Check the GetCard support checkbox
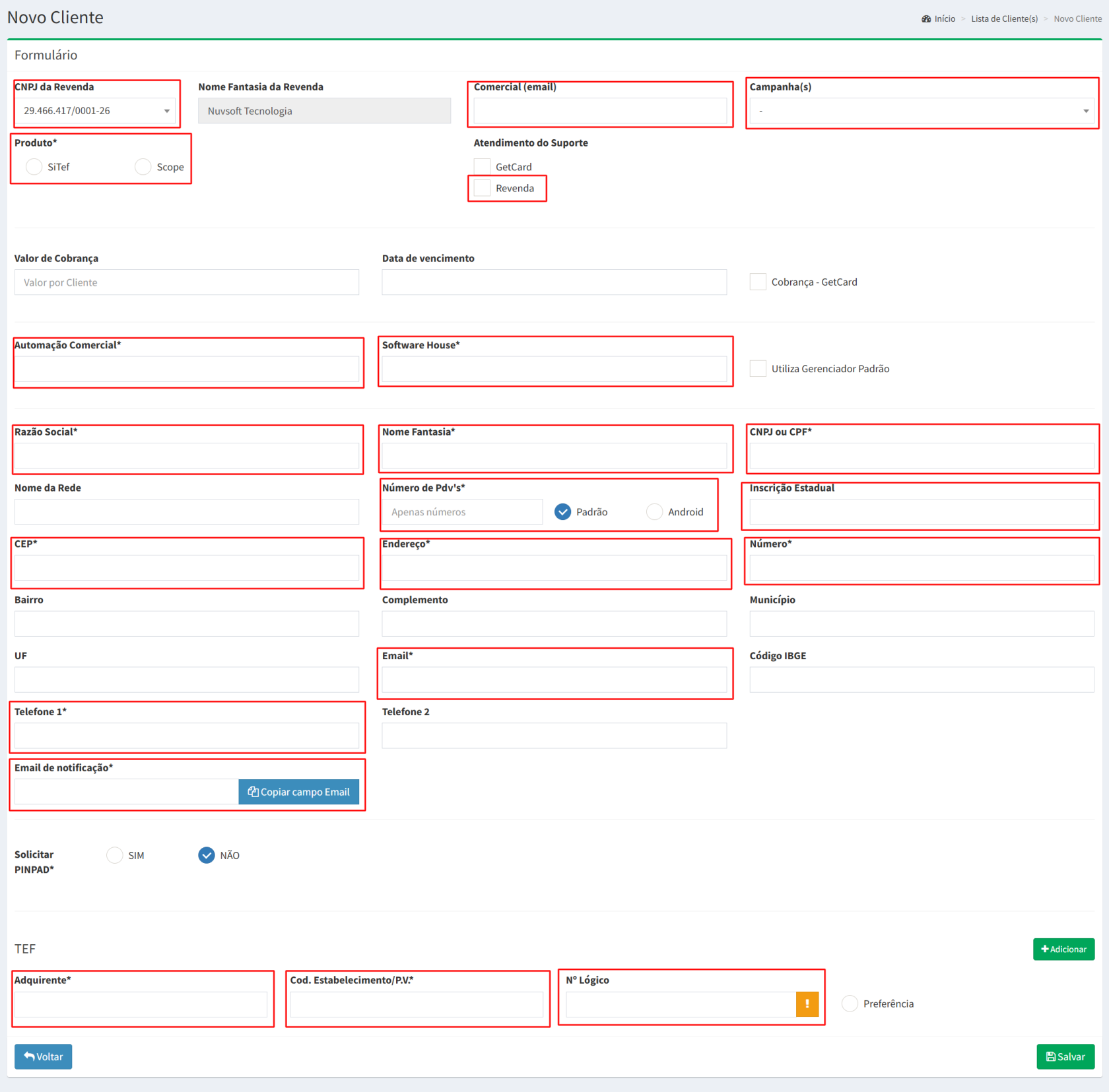The height and width of the screenshot is (1092, 1109). point(482,166)
